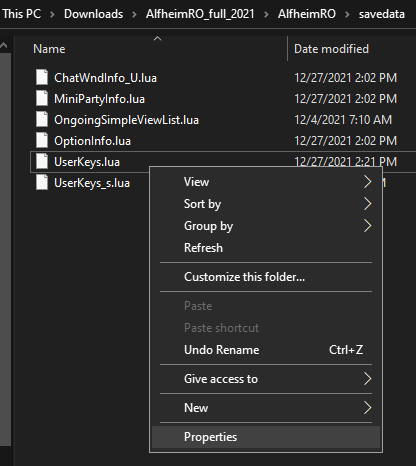Screen dimensions: 416x466
Task: Select the MiniPartyInfo.lua file icon
Action: tap(42, 99)
